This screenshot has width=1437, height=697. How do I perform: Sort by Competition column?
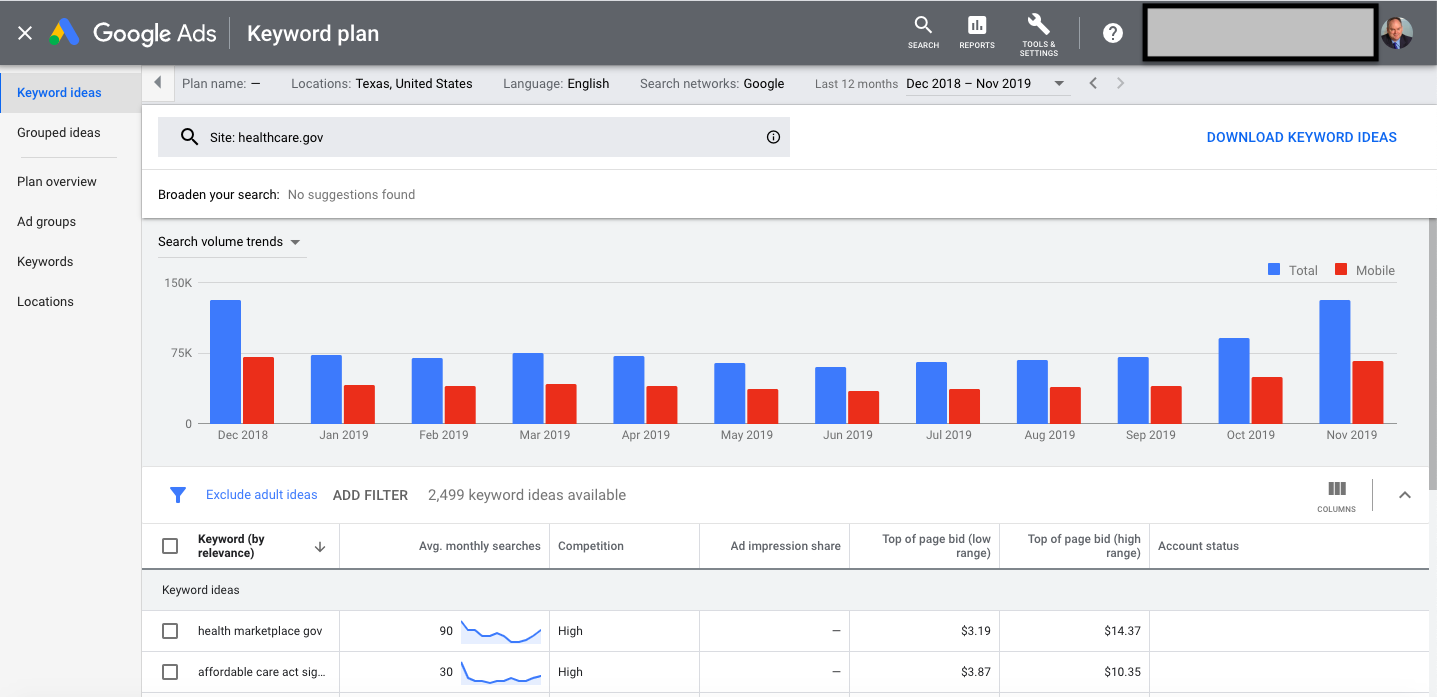tap(591, 546)
